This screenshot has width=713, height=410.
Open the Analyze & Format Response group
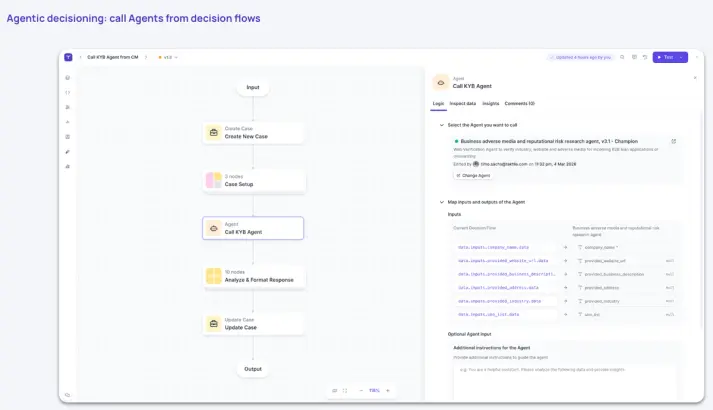[x=253, y=276]
